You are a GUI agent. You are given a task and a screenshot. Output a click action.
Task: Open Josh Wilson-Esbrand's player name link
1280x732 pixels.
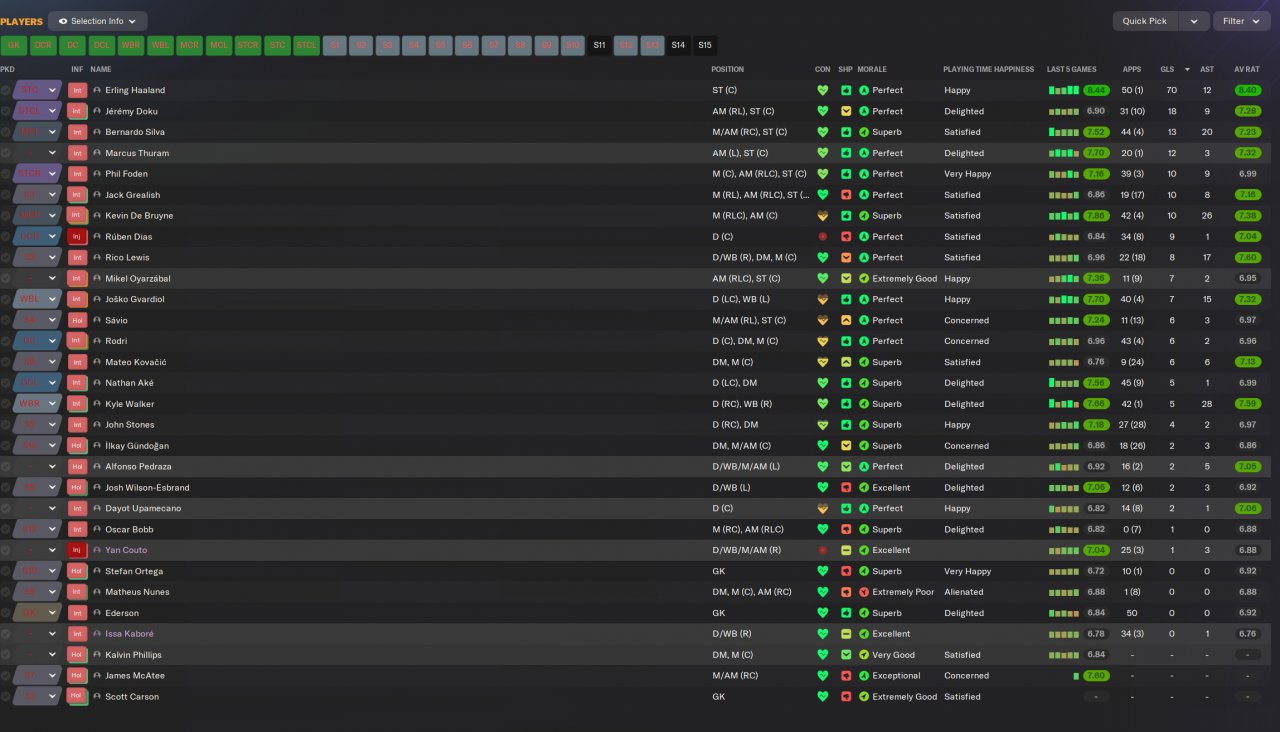[147, 488]
